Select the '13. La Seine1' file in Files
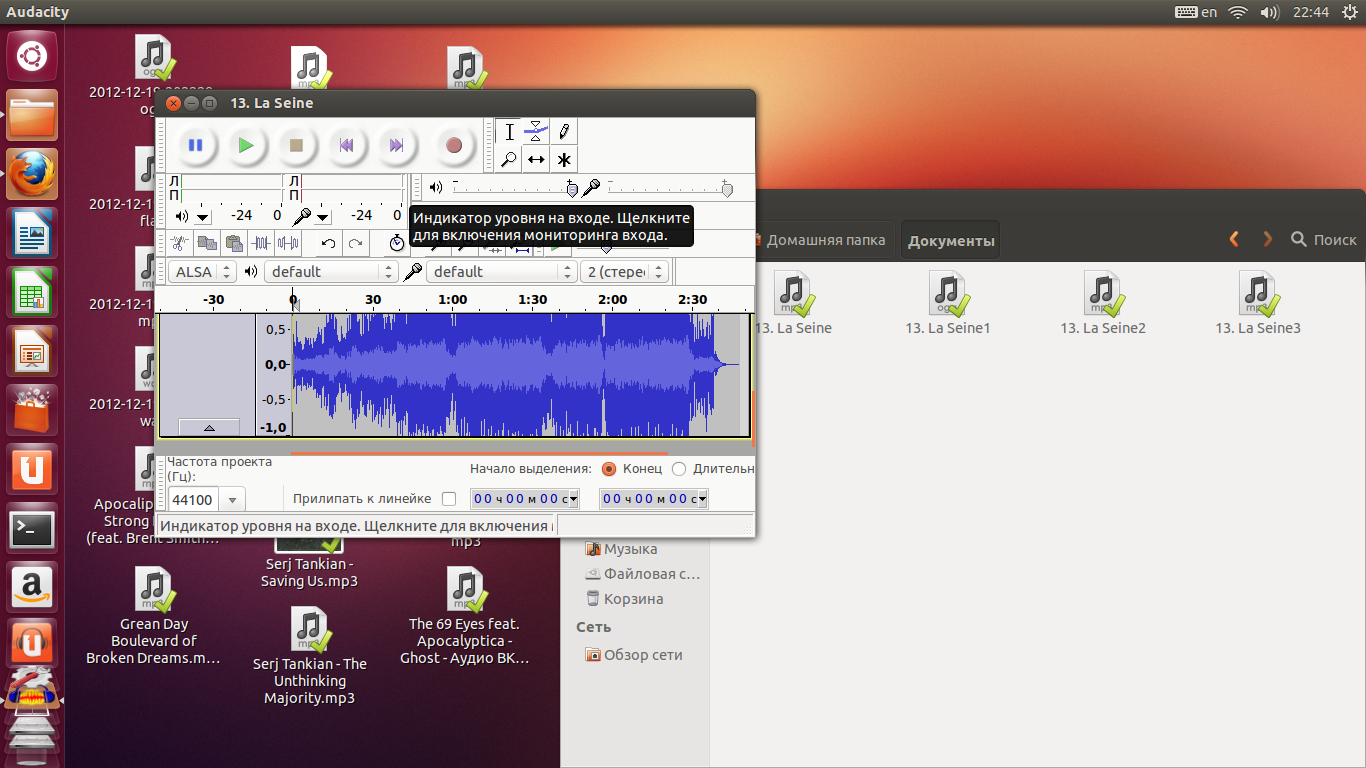 coord(948,303)
